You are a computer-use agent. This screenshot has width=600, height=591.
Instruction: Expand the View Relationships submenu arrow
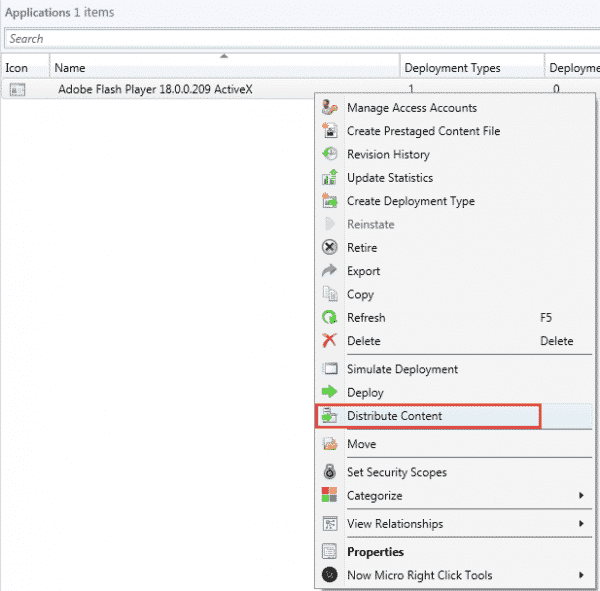click(581, 524)
